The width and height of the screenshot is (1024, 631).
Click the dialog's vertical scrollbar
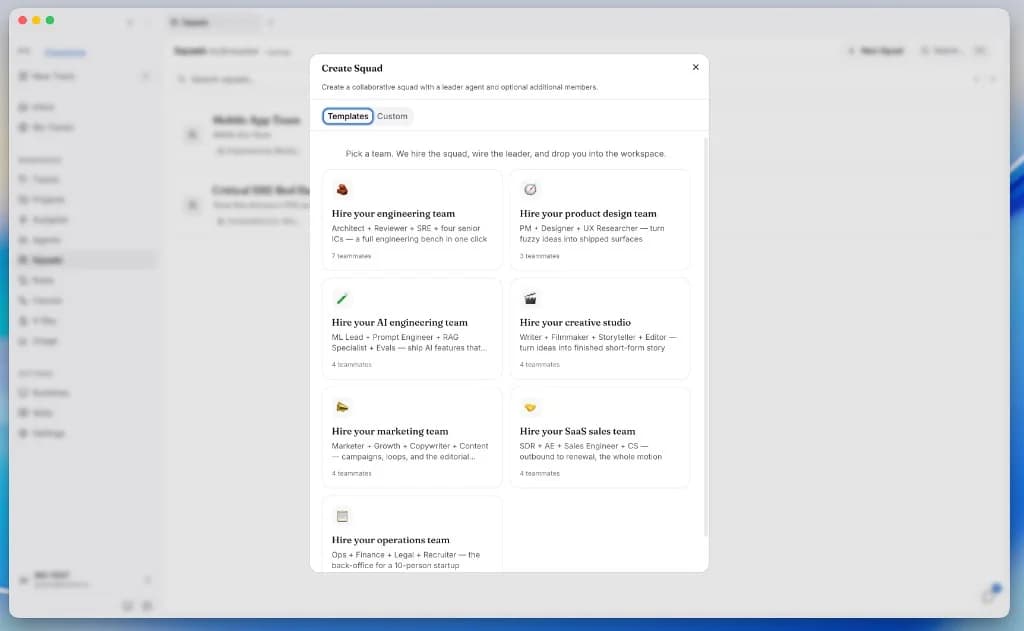[705, 337]
